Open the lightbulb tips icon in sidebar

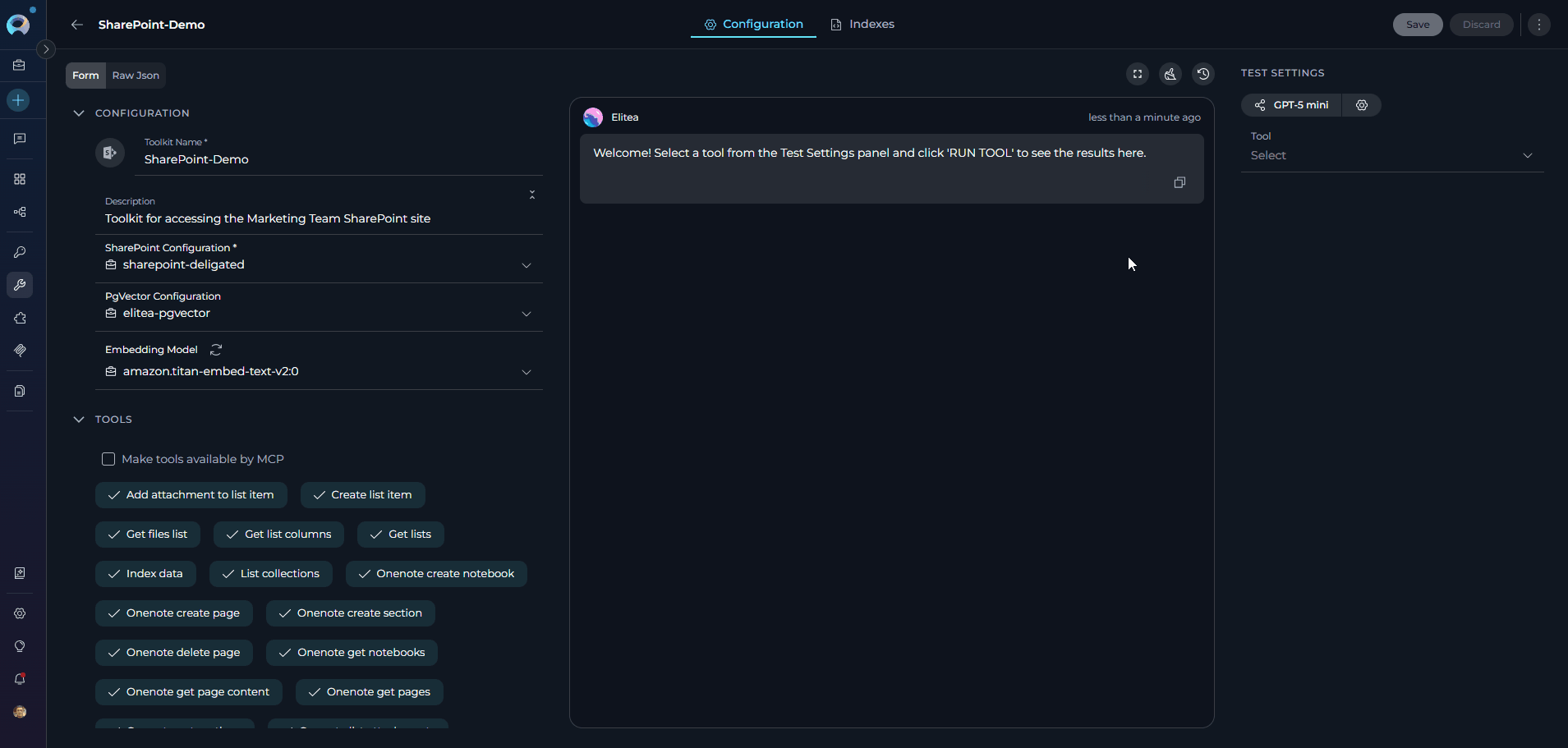[20, 646]
